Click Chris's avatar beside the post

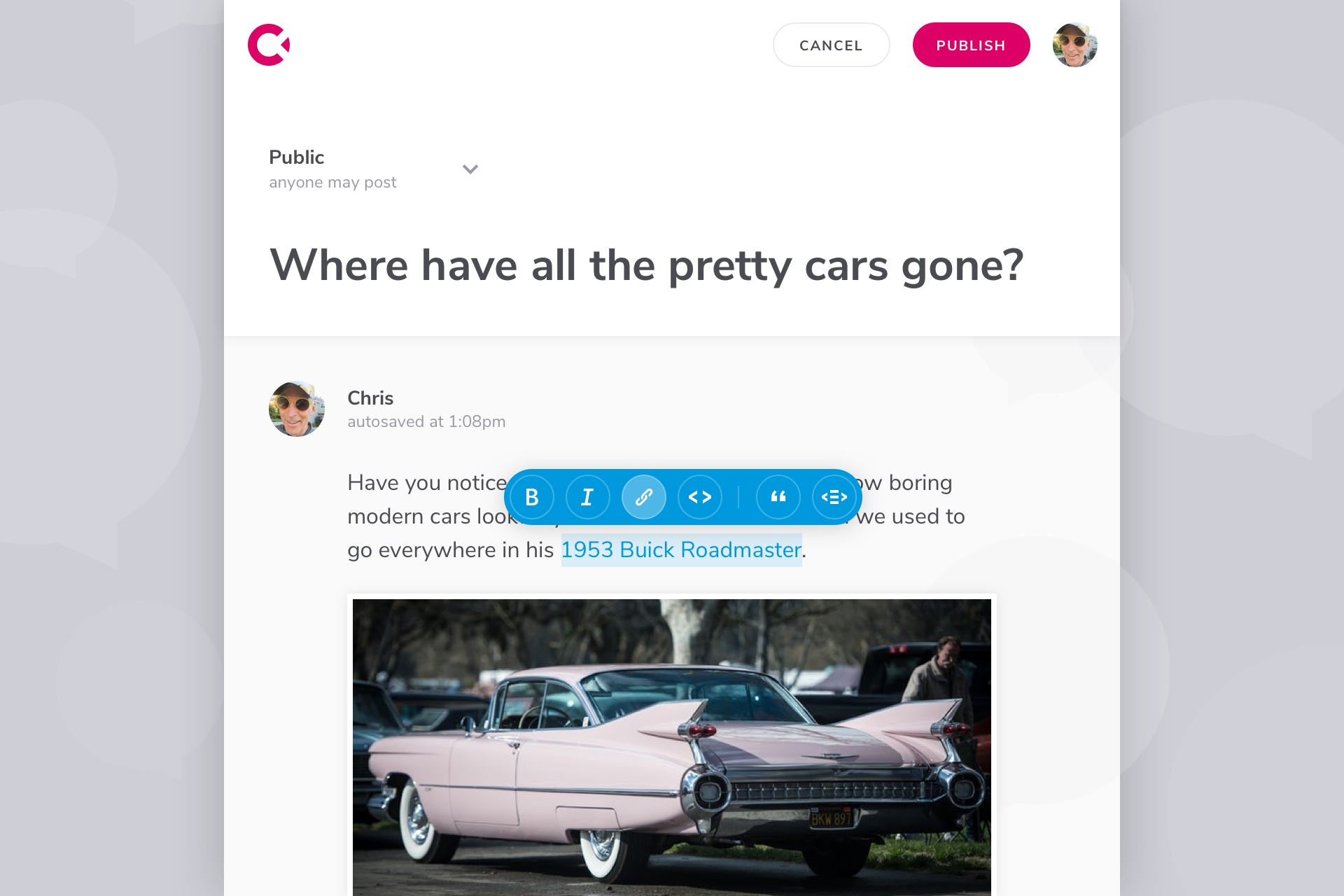point(297,409)
